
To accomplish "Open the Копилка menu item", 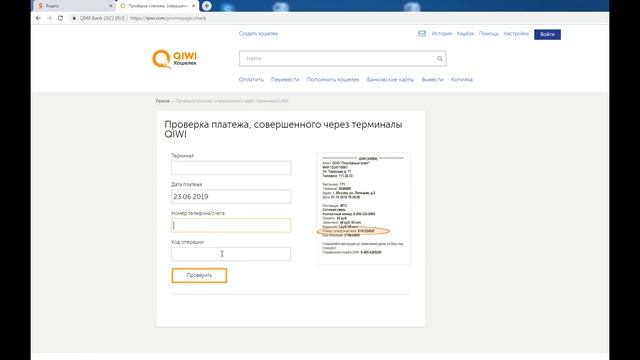I will click(x=462, y=80).
